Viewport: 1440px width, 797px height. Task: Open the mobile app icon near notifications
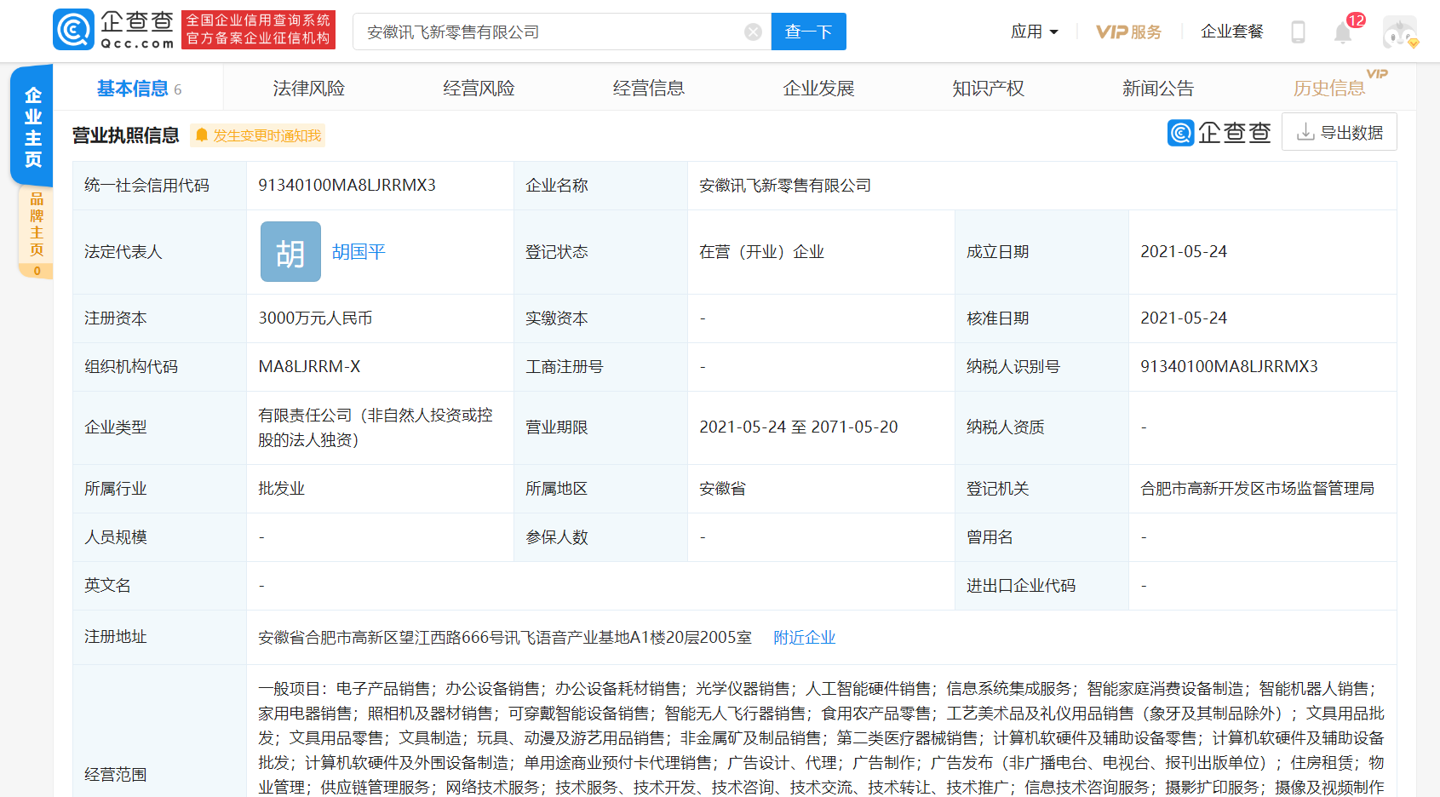(1297, 30)
